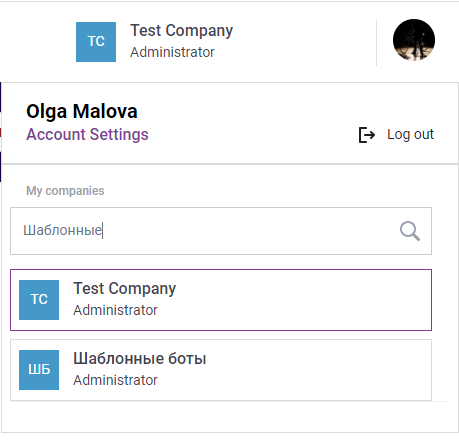
Task: Click Administrator role under header company name
Action: 172,52
